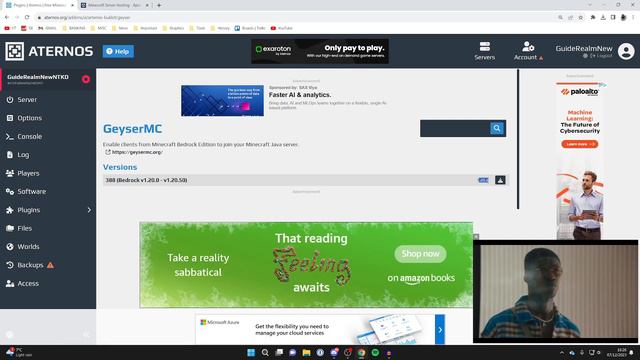
Task: Click the blue tag on version row
Action: pyautogui.click(x=483, y=180)
